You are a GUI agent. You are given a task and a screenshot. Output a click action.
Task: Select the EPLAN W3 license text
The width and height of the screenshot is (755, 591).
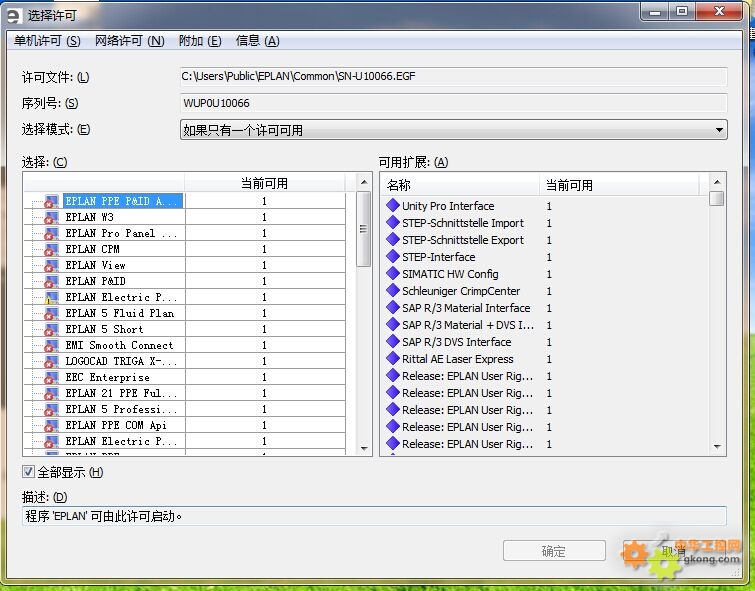(90, 217)
